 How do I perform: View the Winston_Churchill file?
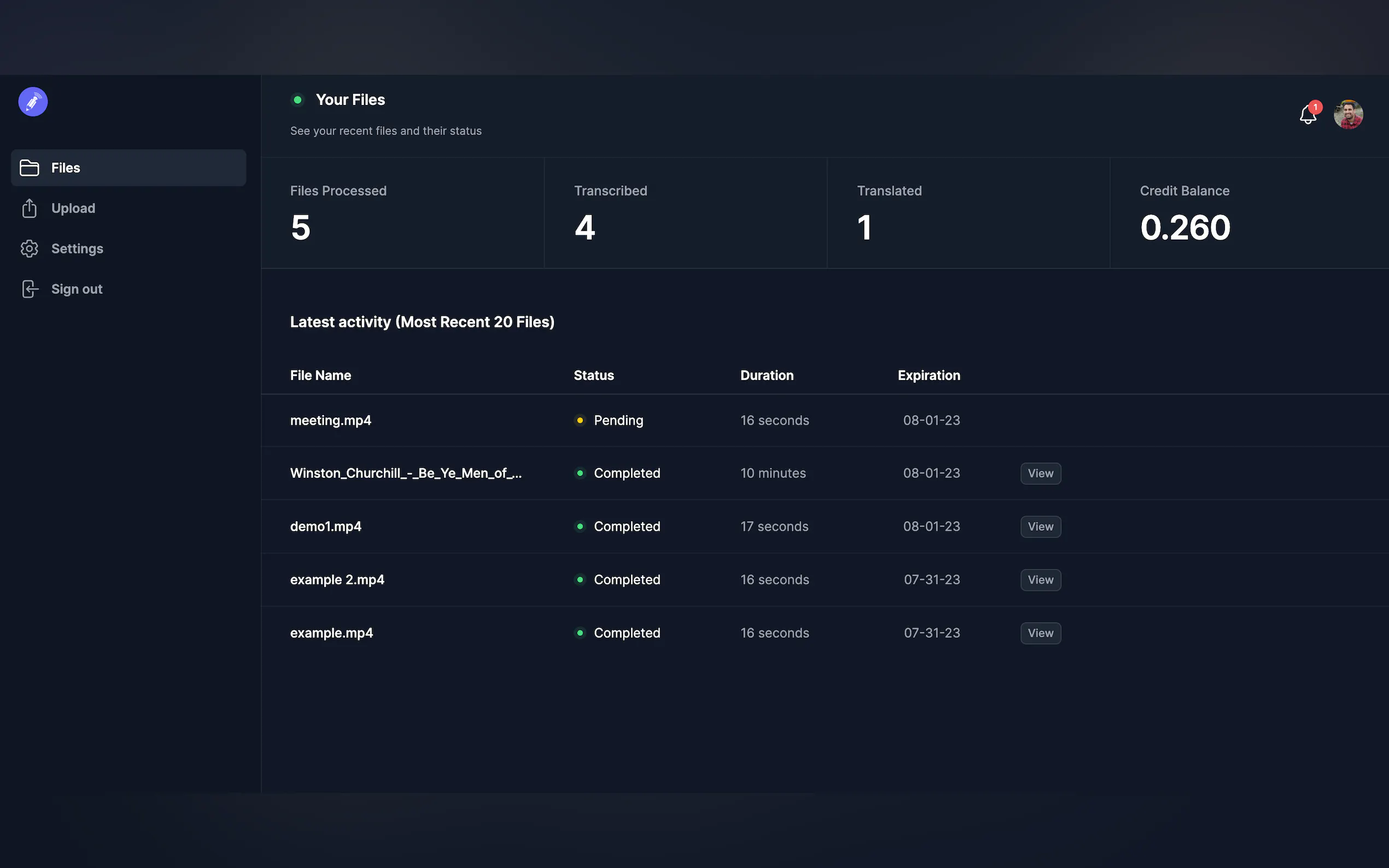(x=1040, y=473)
